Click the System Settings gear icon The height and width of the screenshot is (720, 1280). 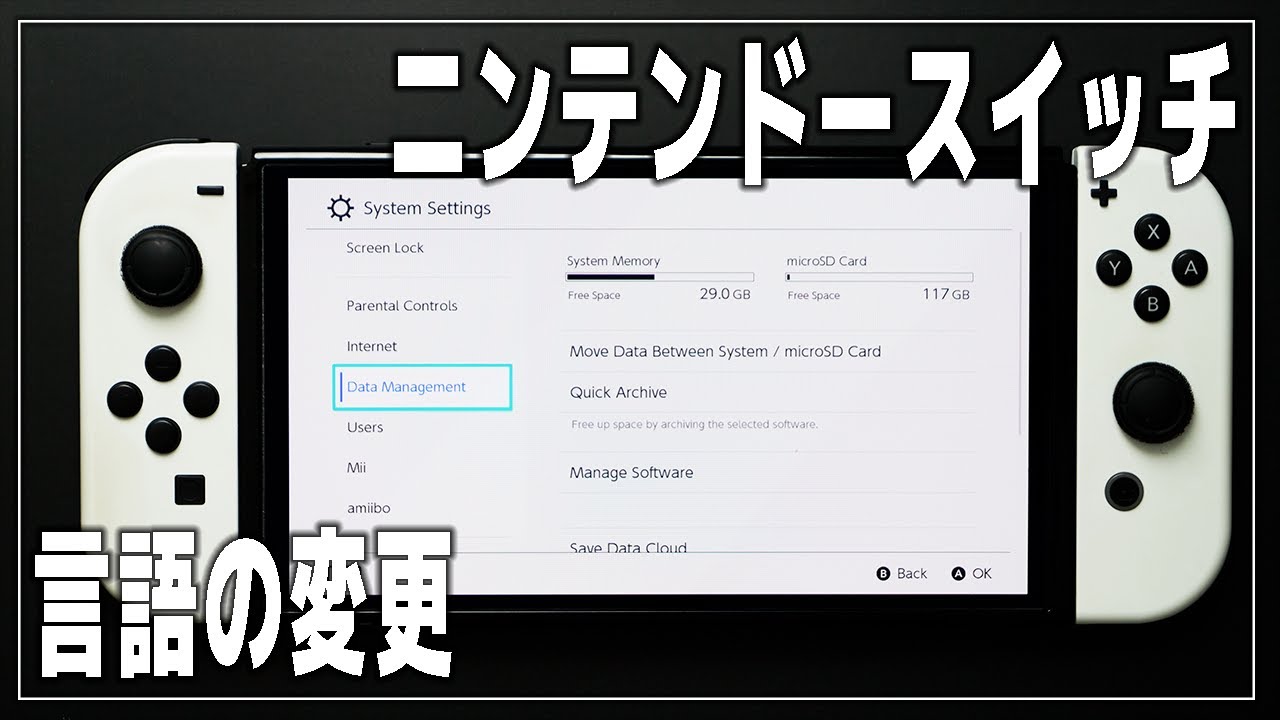[x=340, y=206]
